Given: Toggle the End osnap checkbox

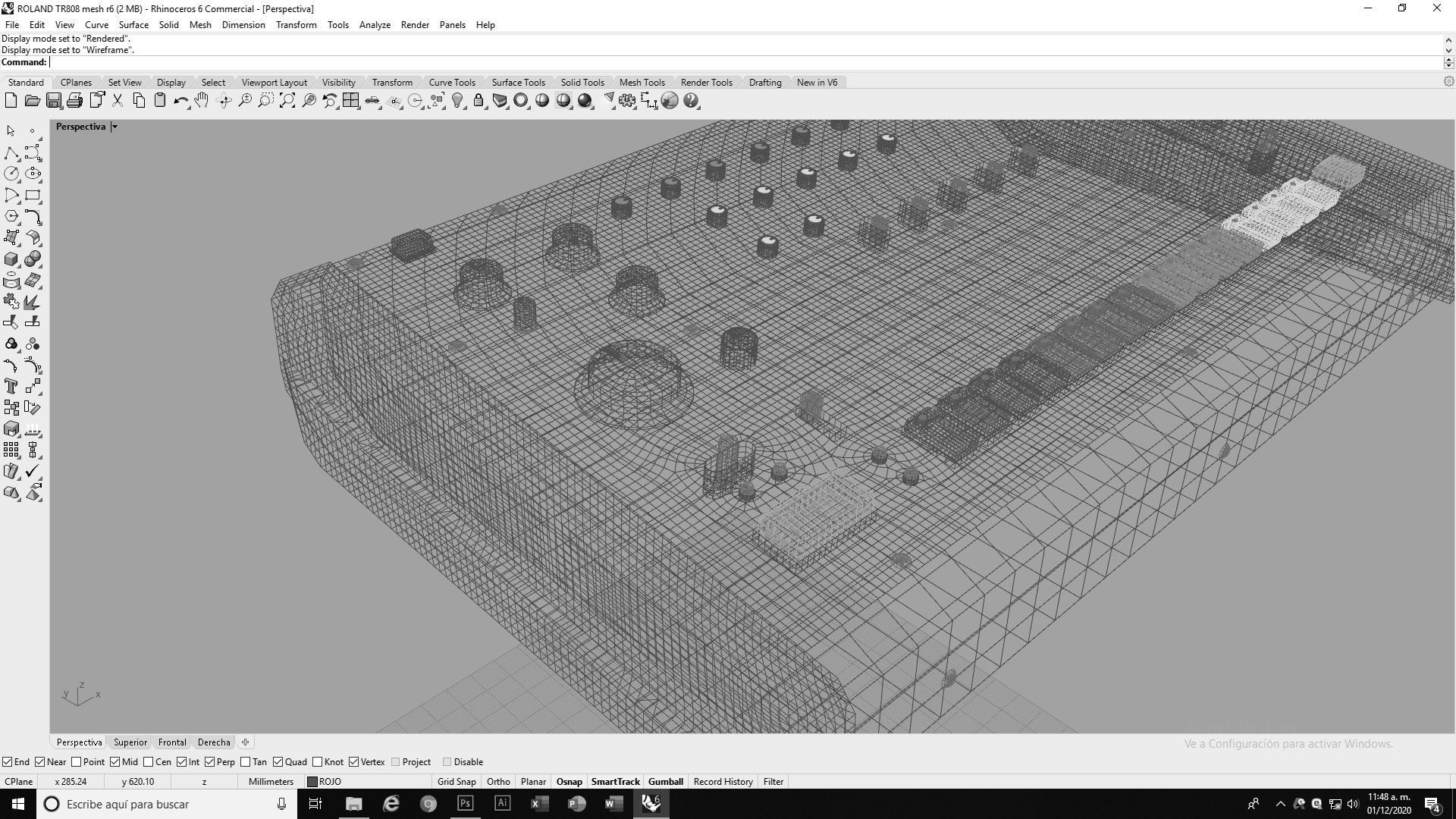Looking at the screenshot, I should (7, 762).
